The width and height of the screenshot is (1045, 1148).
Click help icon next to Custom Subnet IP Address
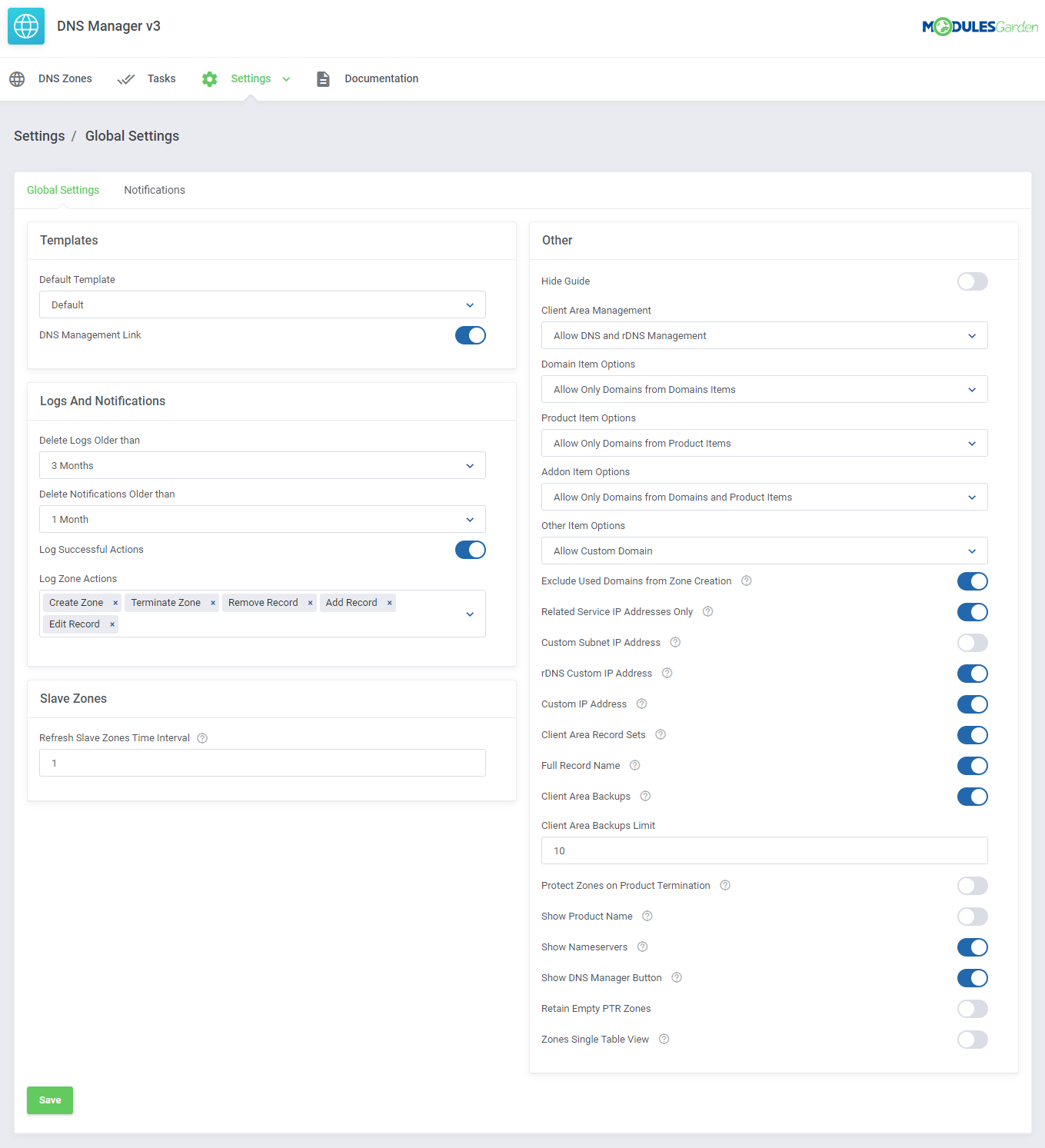(675, 643)
